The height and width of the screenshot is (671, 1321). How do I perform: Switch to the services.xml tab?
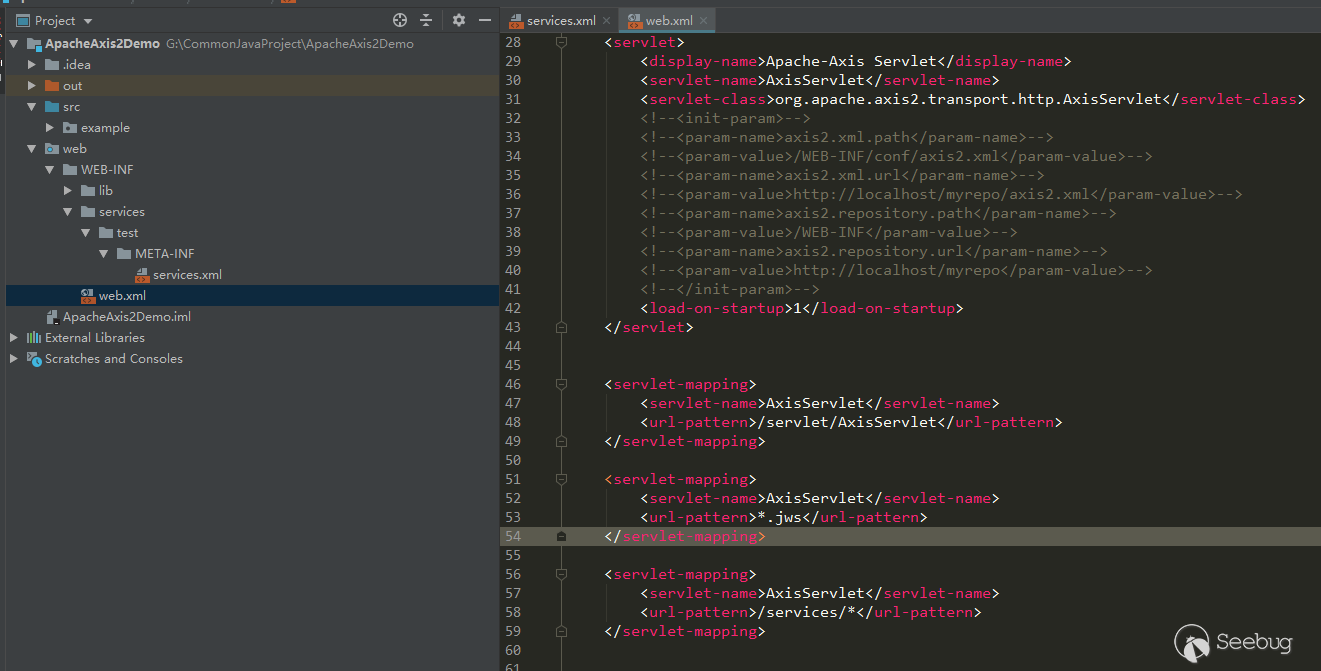click(560, 21)
